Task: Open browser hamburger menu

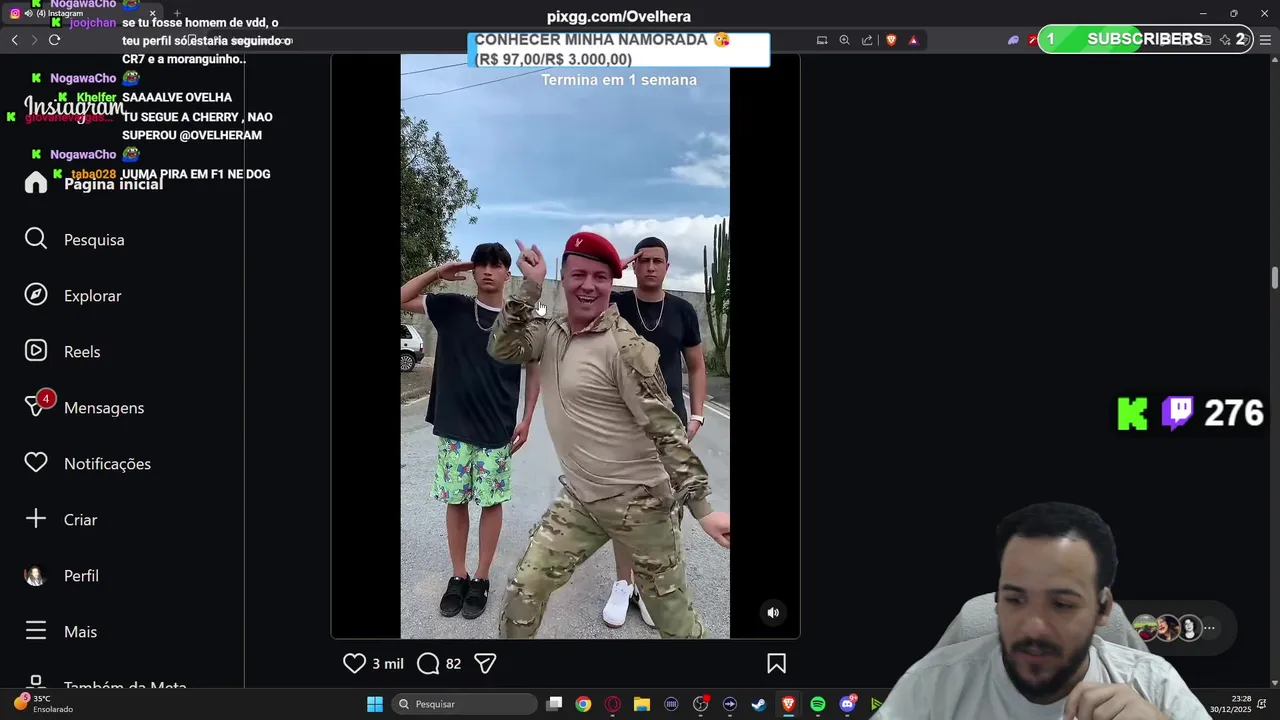Action: (x=1266, y=40)
